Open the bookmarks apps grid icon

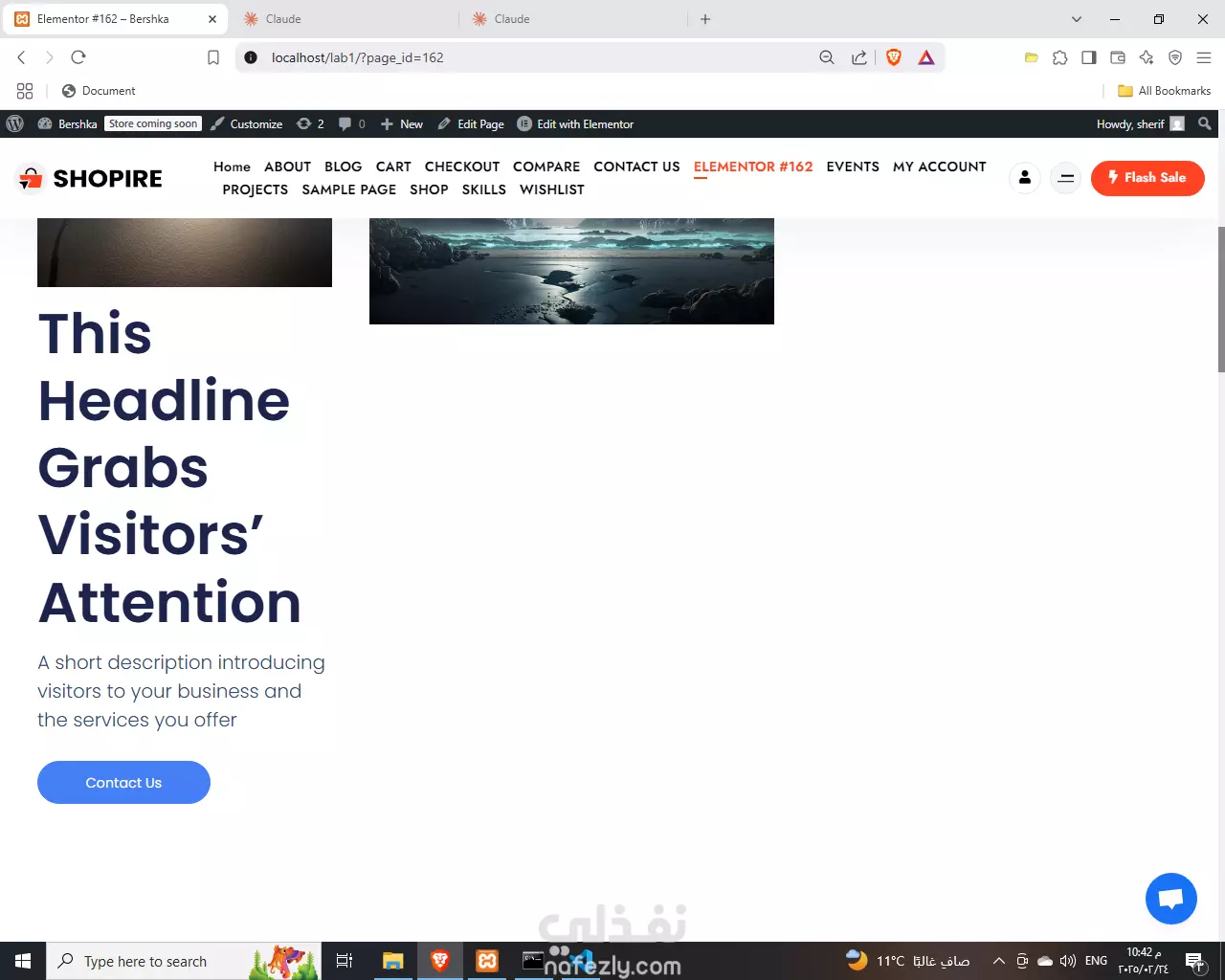point(25,91)
